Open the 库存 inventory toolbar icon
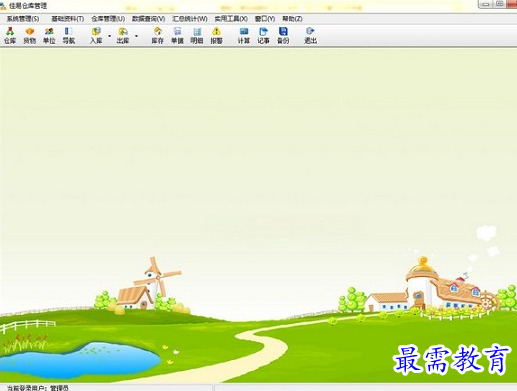Image resolution: width=517 pixels, height=391 pixels. (157, 36)
